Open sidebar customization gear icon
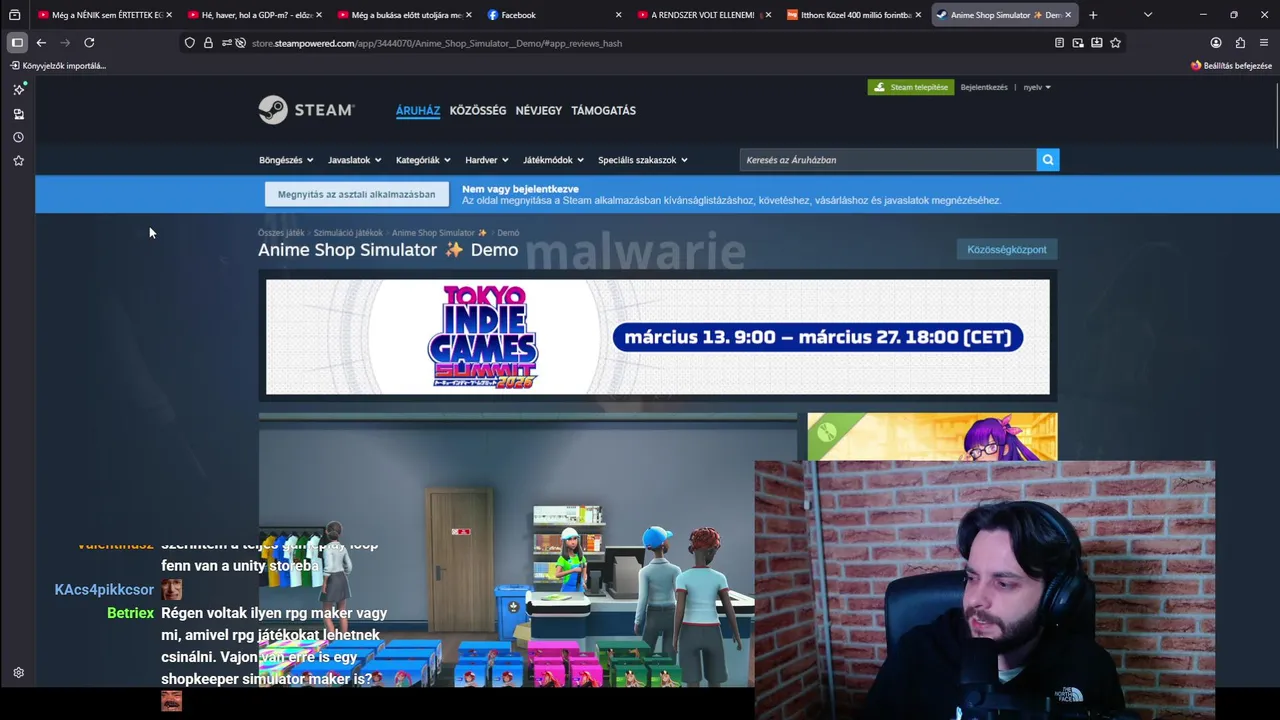This screenshot has height=720, width=1280. (18, 673)
